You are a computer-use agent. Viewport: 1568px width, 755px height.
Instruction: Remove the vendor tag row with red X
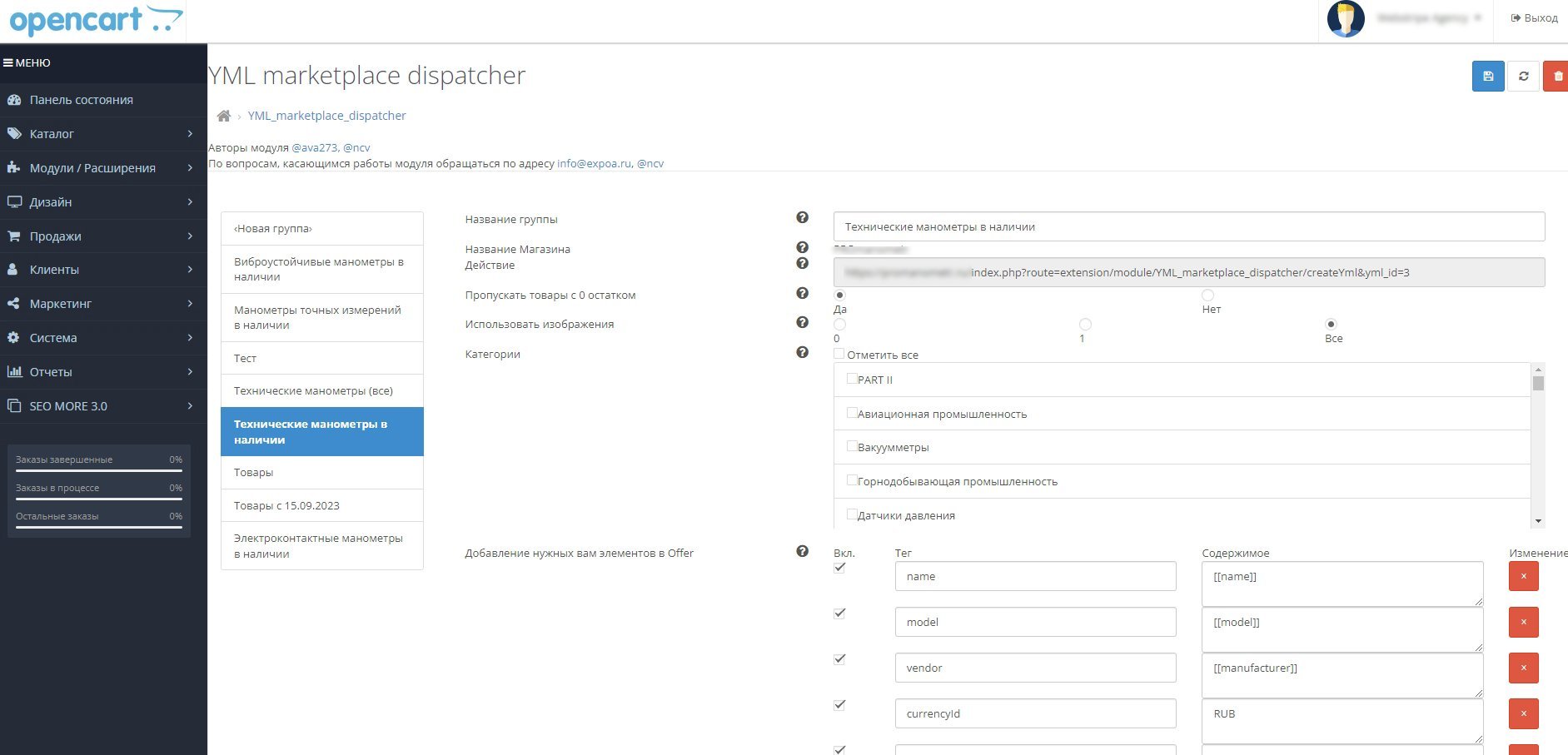point(1523,668)
